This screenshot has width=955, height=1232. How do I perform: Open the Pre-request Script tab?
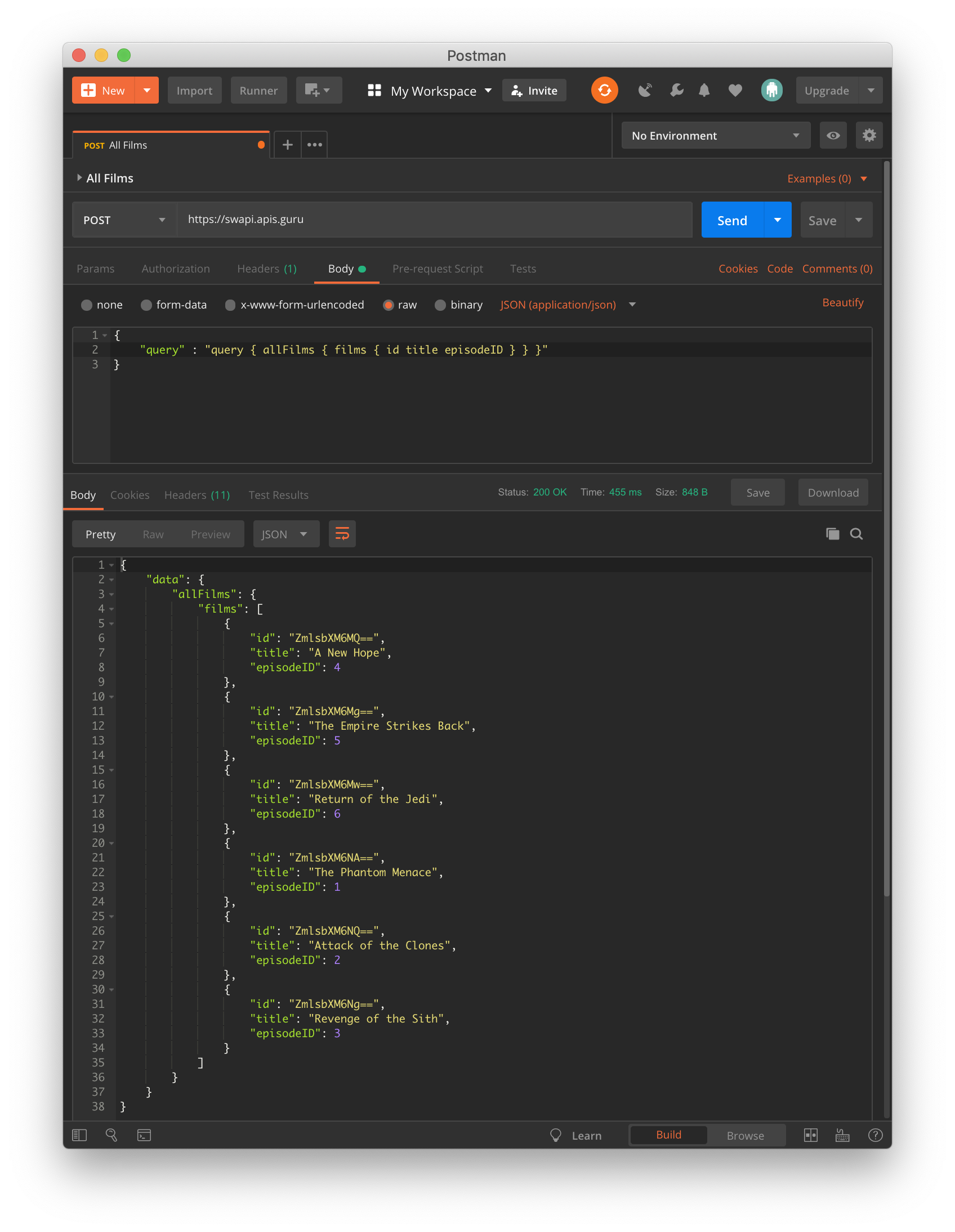point(437,269)
